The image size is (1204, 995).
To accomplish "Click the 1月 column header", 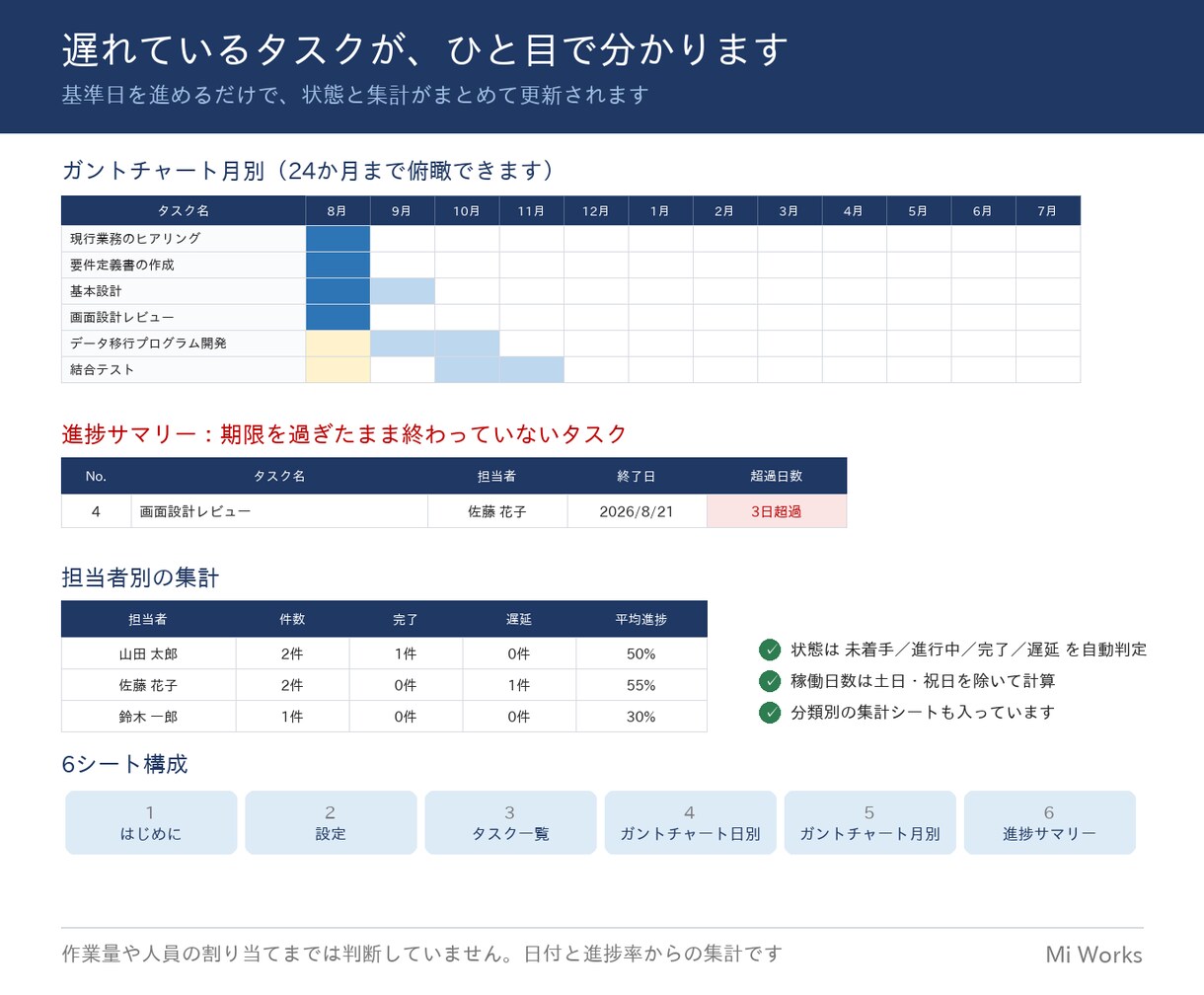I will pos(660,211).
